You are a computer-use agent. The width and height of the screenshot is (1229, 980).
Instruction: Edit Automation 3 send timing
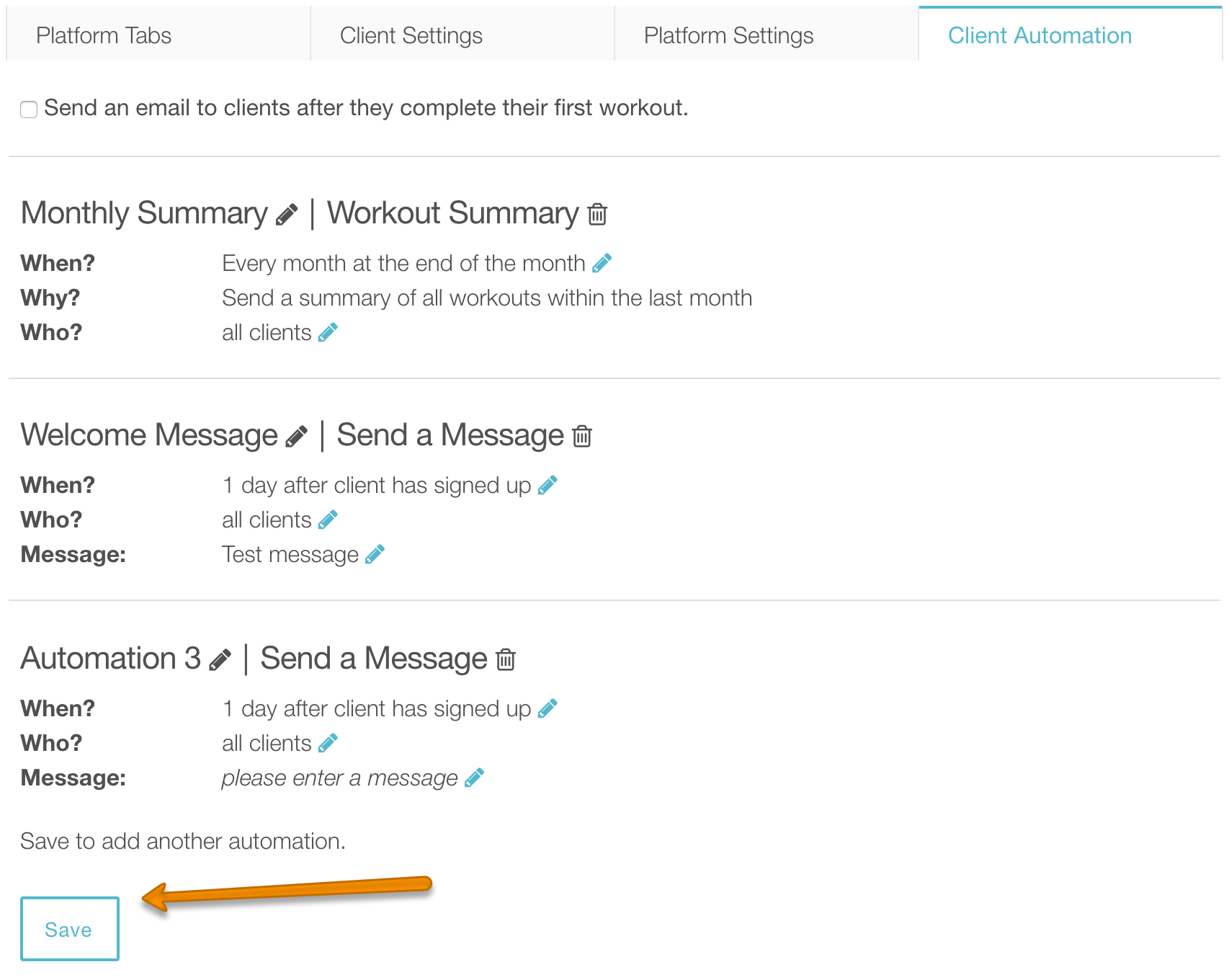549,708
